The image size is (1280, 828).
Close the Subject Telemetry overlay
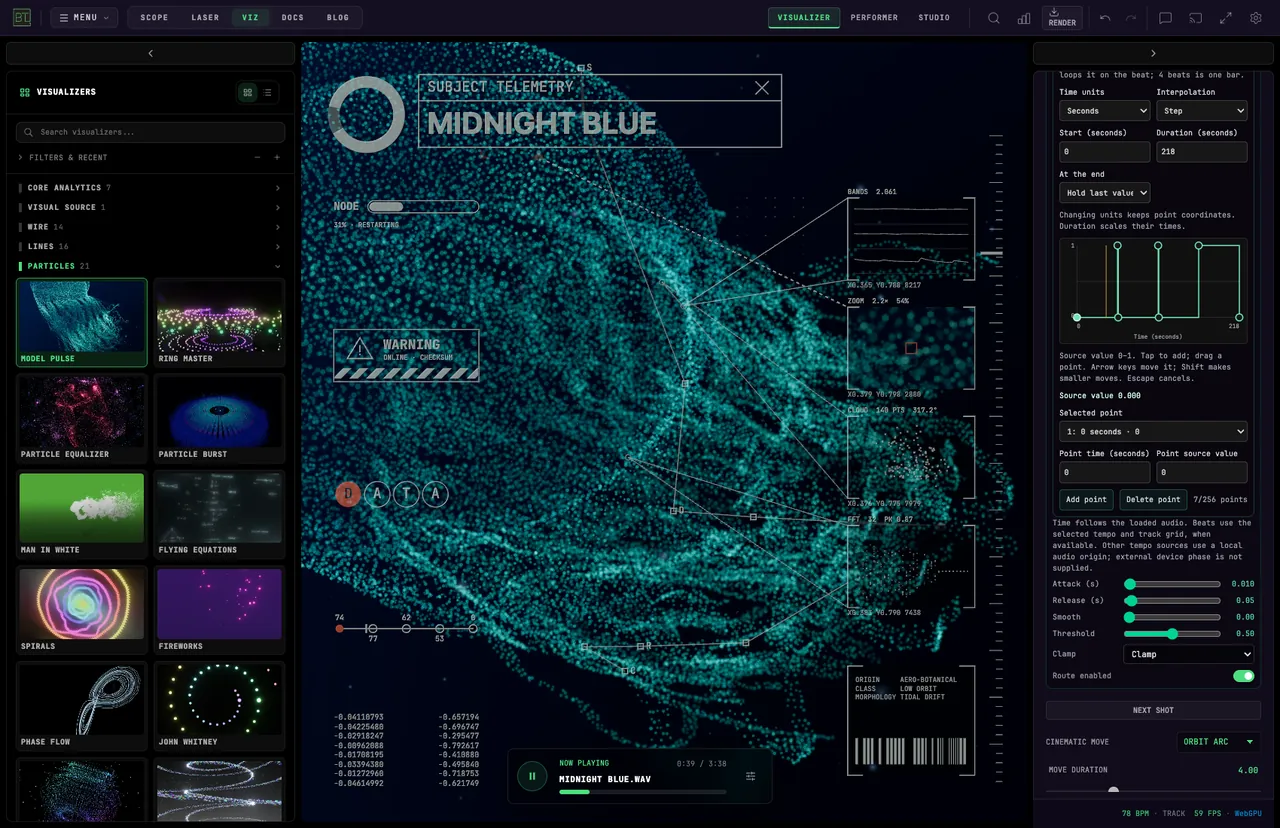(x=762, y=88)
